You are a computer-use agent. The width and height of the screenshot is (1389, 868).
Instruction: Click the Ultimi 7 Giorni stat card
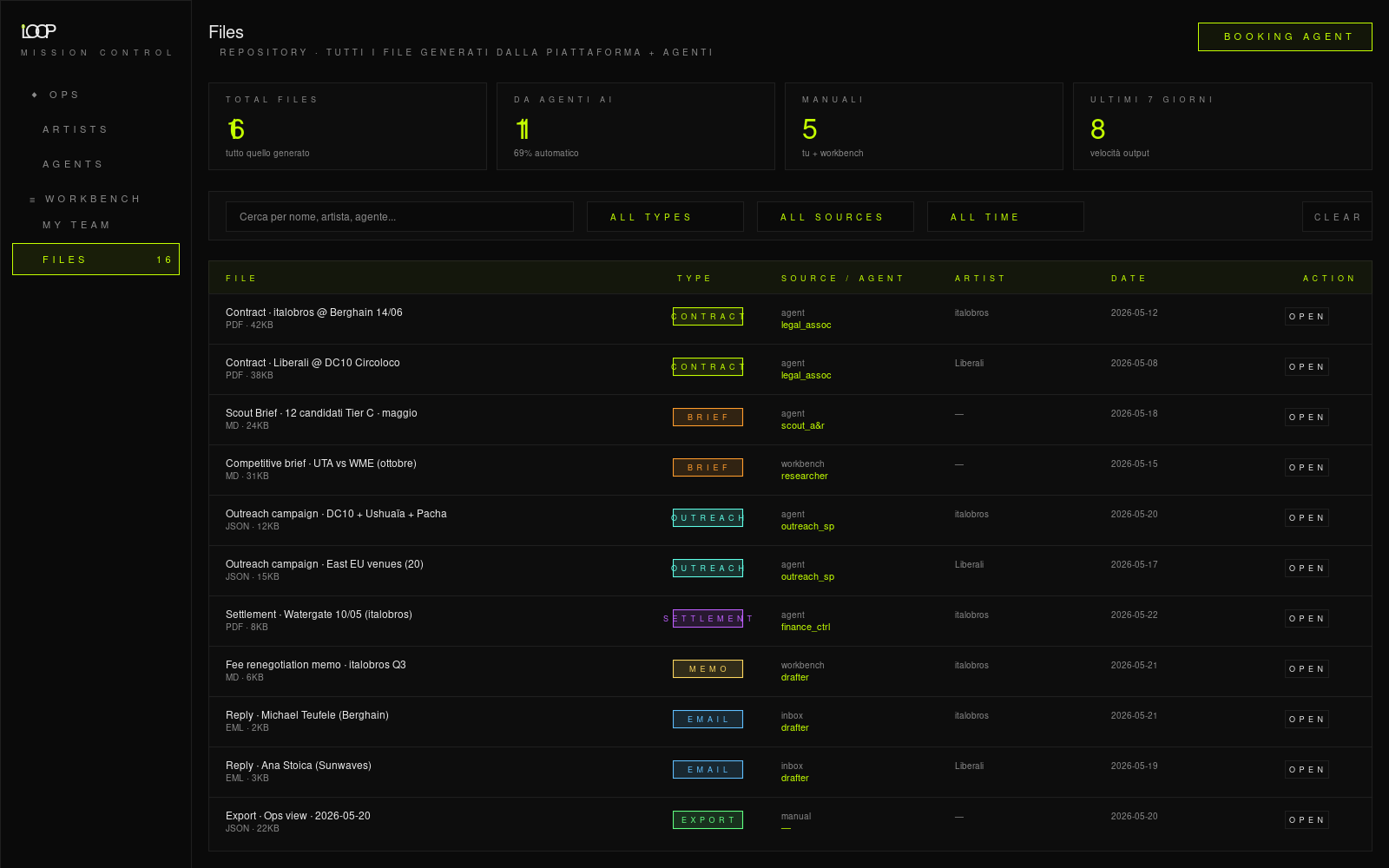click(1222, 126)
